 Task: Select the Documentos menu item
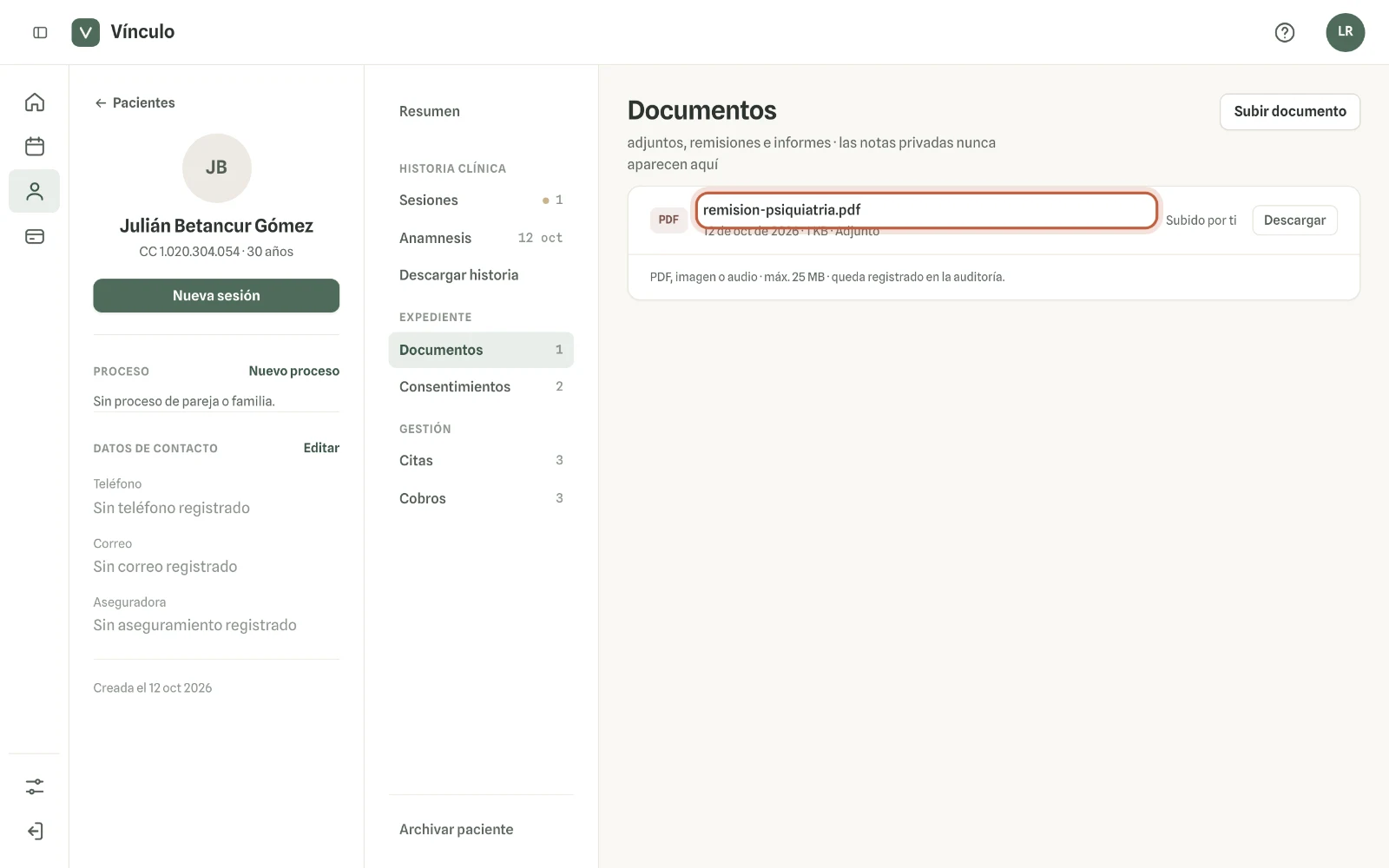(481, 350)
